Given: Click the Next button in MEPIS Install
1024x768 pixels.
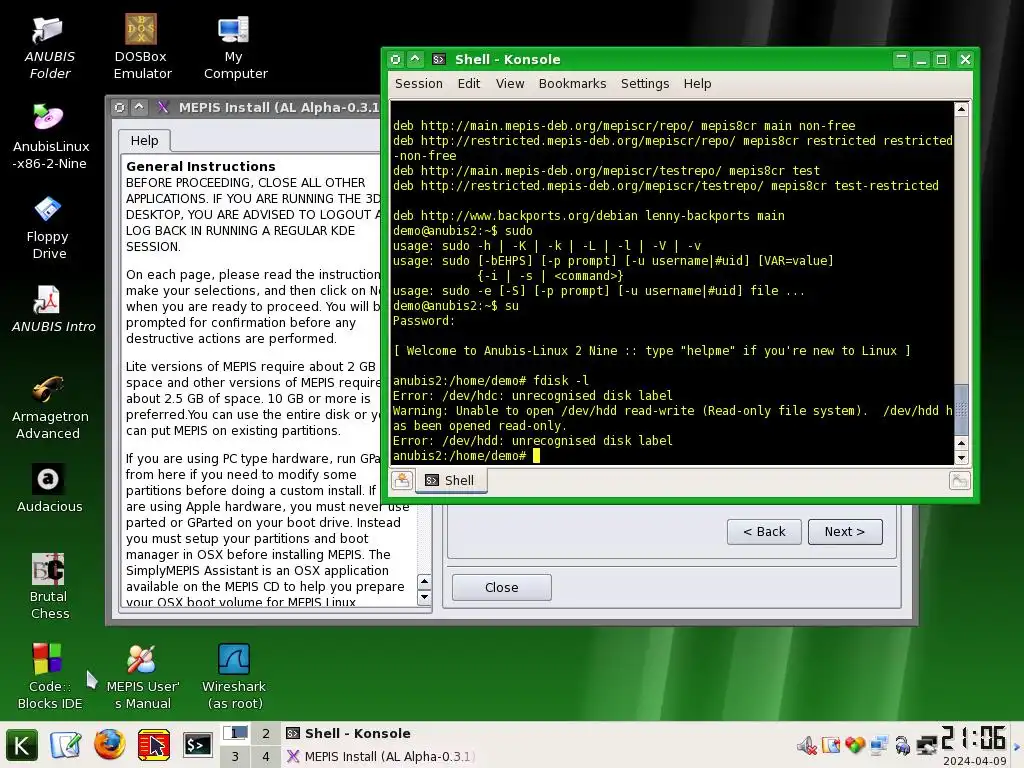Looking at the screenshot, I should pos(845,532).
